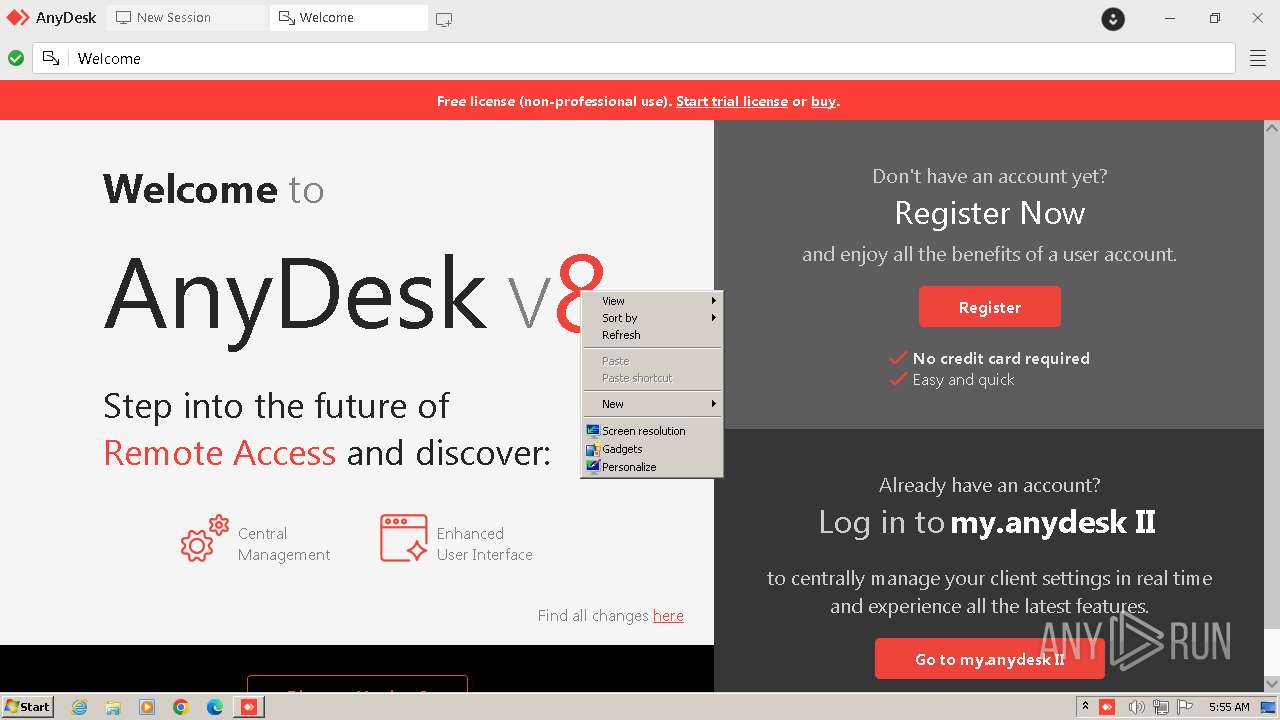
Task: Click the 'Enhanced User Interface' label
Action: click(485, 544)
